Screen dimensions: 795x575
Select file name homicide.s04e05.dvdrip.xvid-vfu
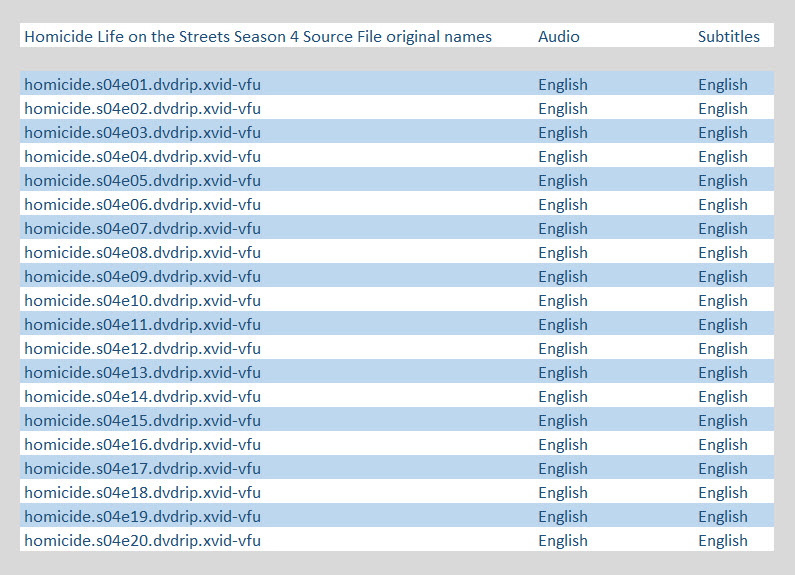click(142, 180)
